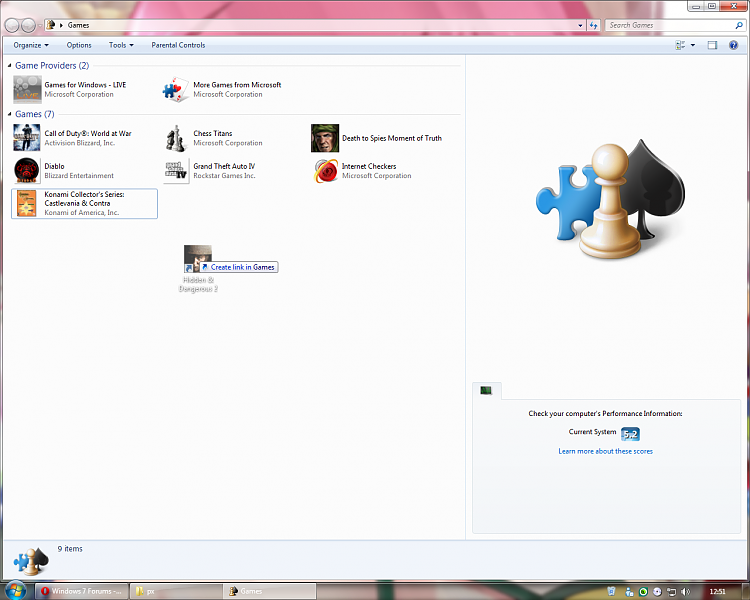Click the Games address bar path
750x600 pixels.
click(x=78, y=25)
